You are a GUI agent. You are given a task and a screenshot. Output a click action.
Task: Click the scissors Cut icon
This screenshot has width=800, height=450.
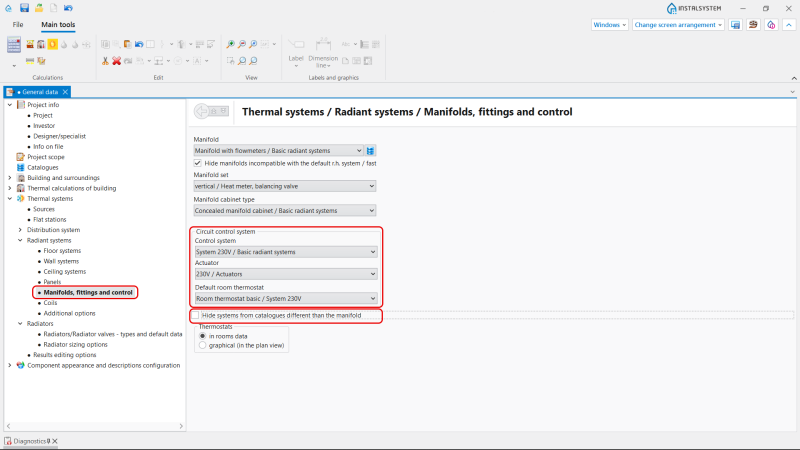click(105, 61)
